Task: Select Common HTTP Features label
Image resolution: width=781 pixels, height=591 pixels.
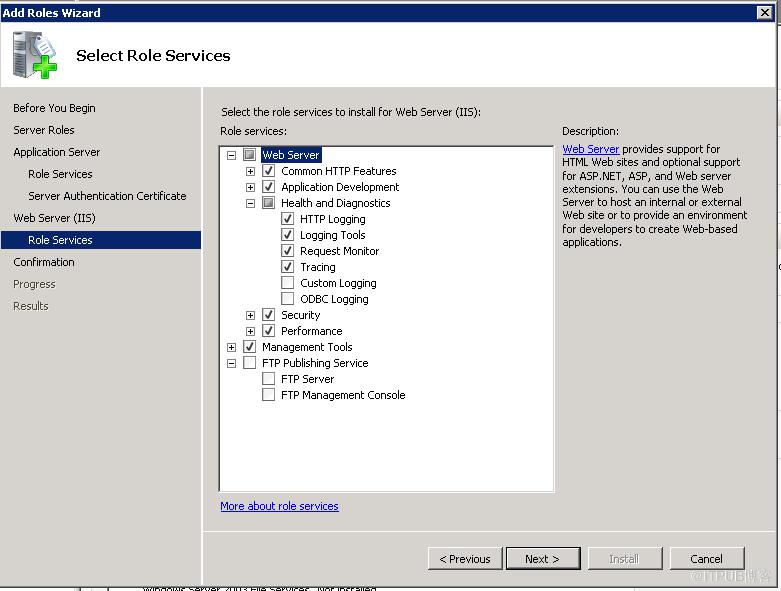Action: tap(339, 171)
